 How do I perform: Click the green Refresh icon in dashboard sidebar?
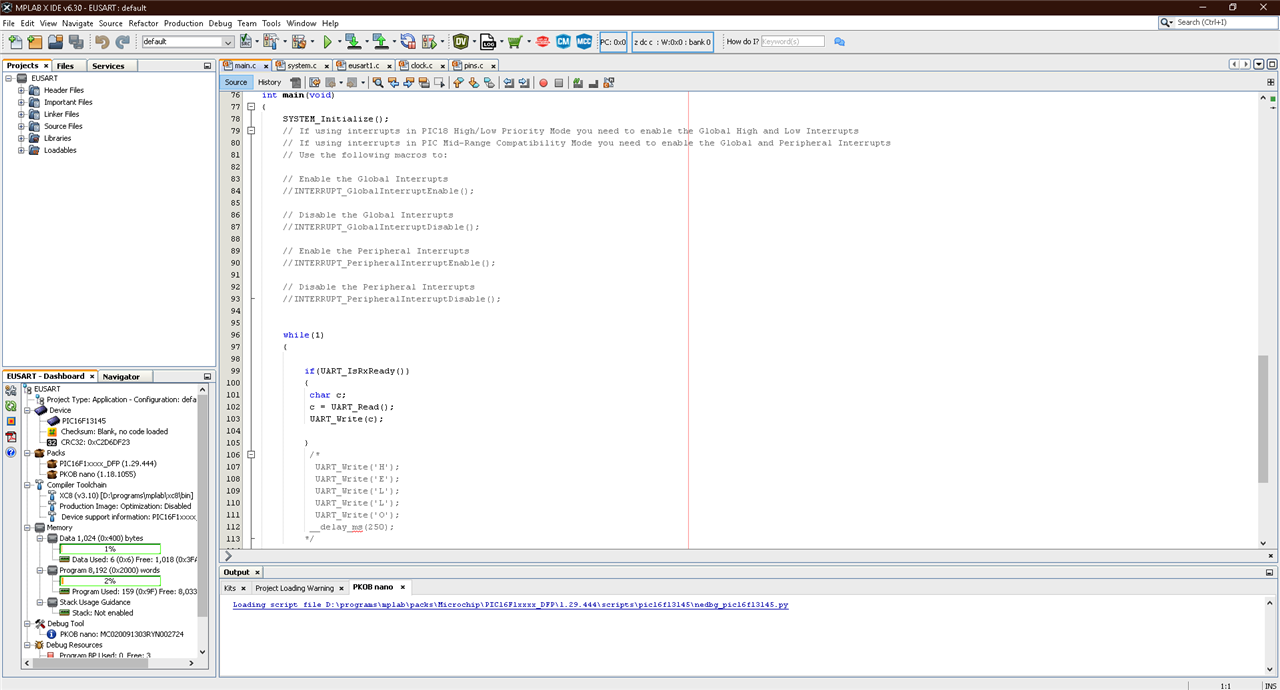pos(11,406)
